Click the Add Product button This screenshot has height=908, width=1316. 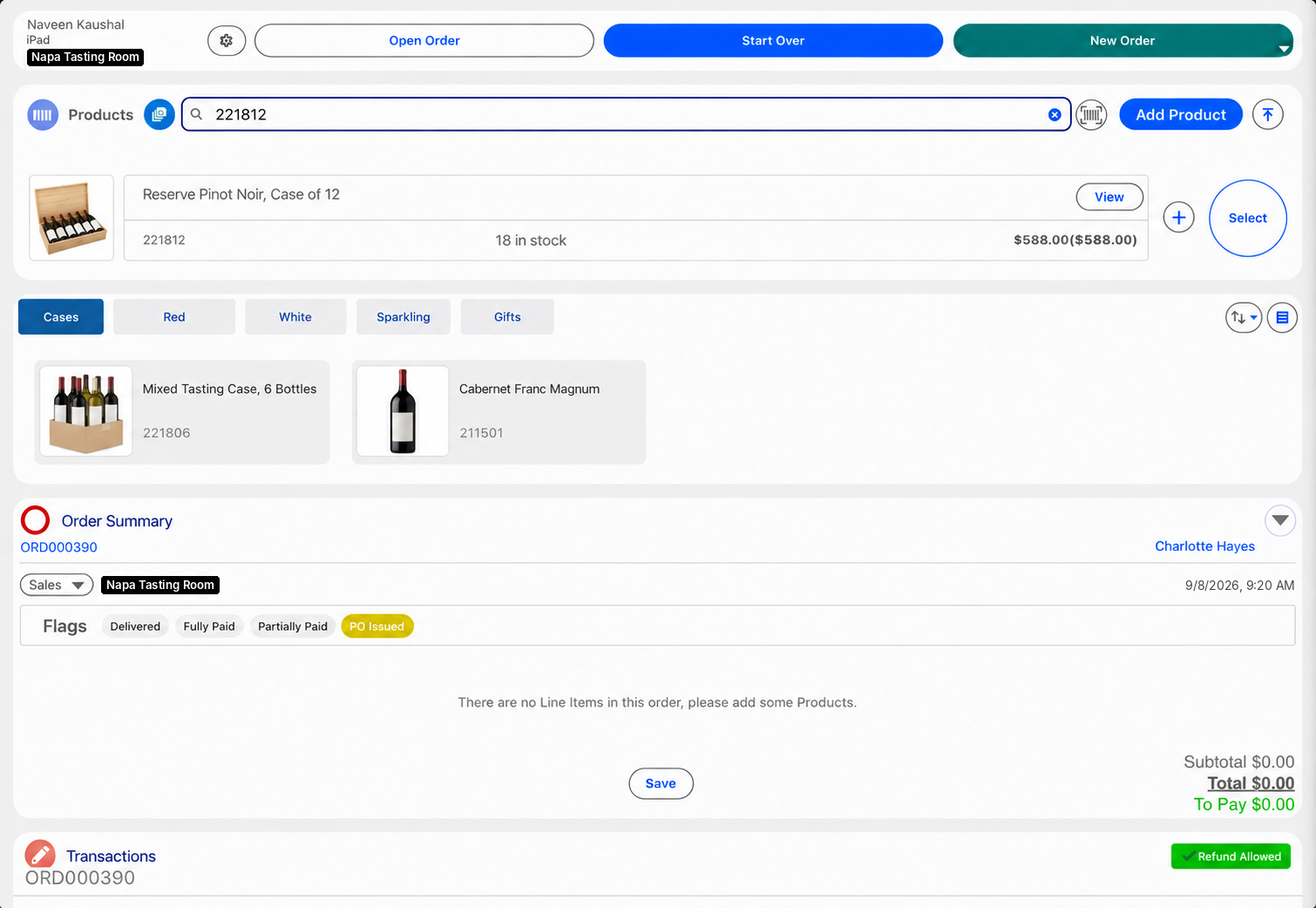[x=1181, y=114]
